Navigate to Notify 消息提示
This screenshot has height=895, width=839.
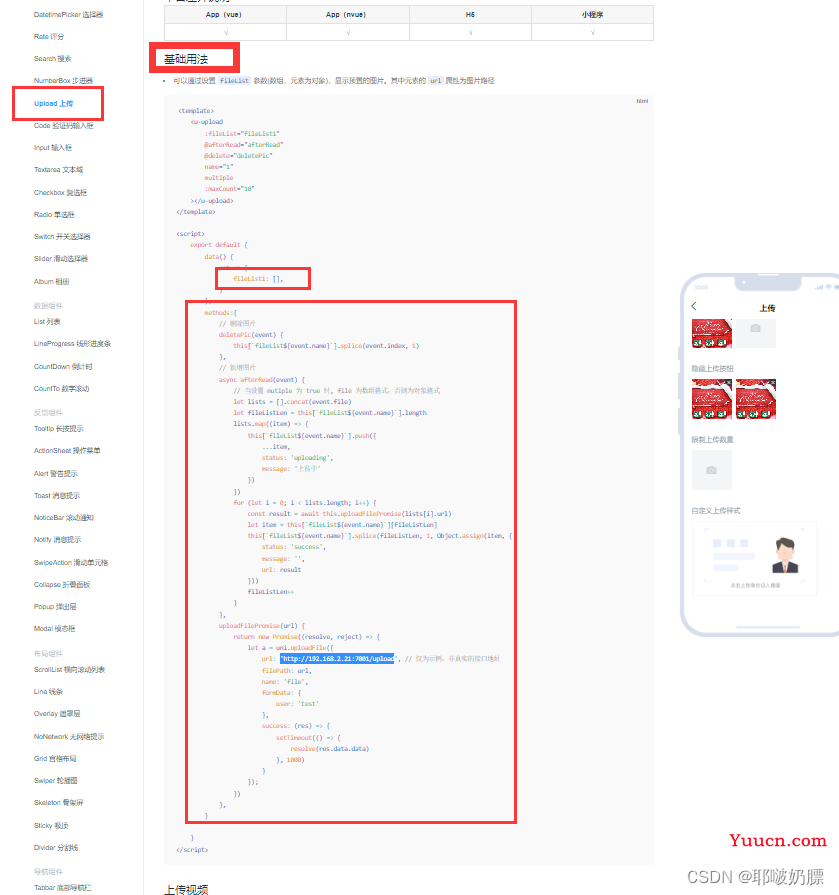[x=58, y=540]
